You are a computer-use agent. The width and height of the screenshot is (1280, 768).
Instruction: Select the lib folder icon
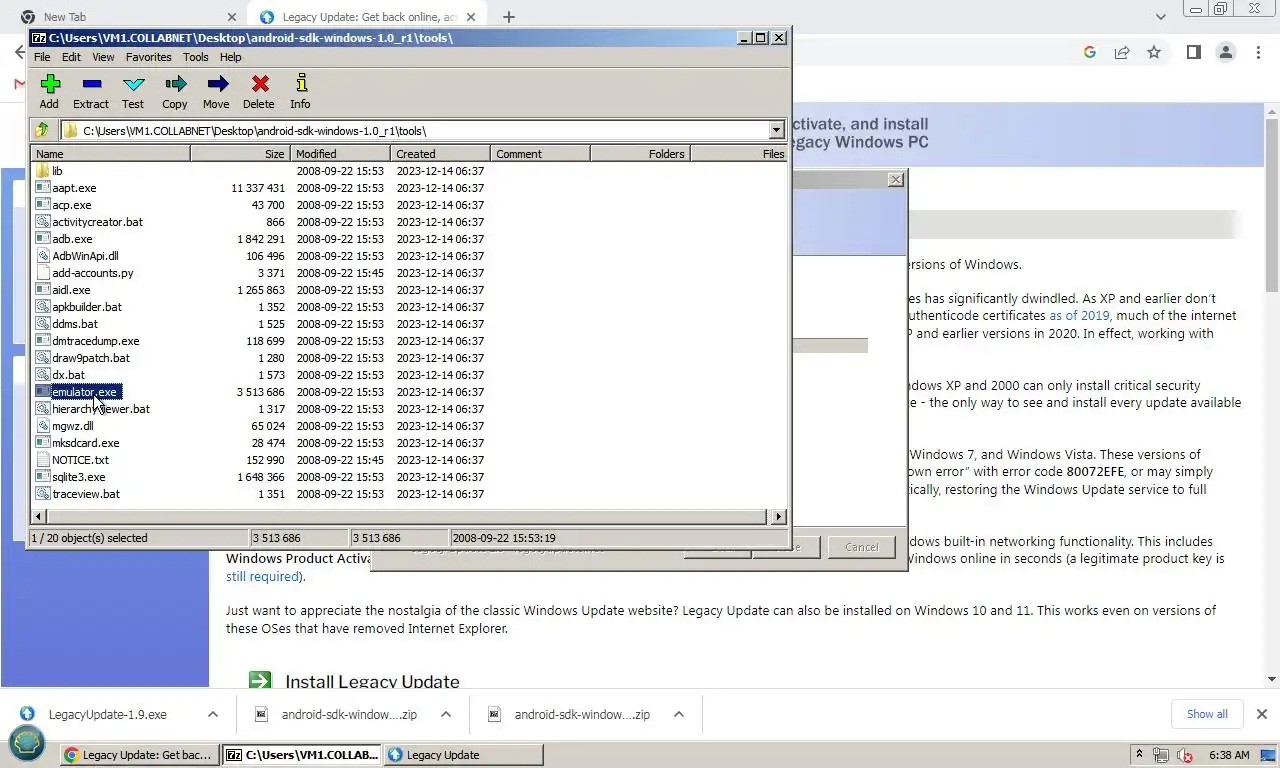coord(43,171)
